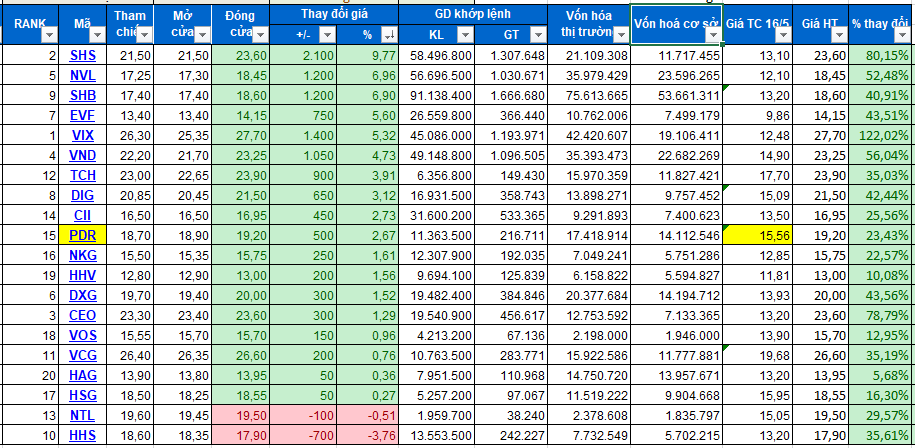
Task: Select the 122,02% change cell for VIX
Action: click(882, 135)
